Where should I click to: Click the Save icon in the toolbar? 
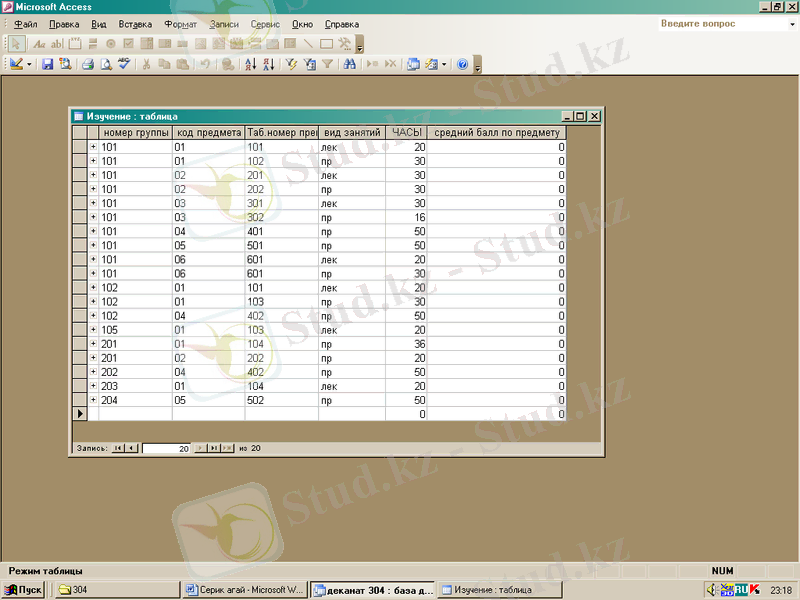pos(47,64)
